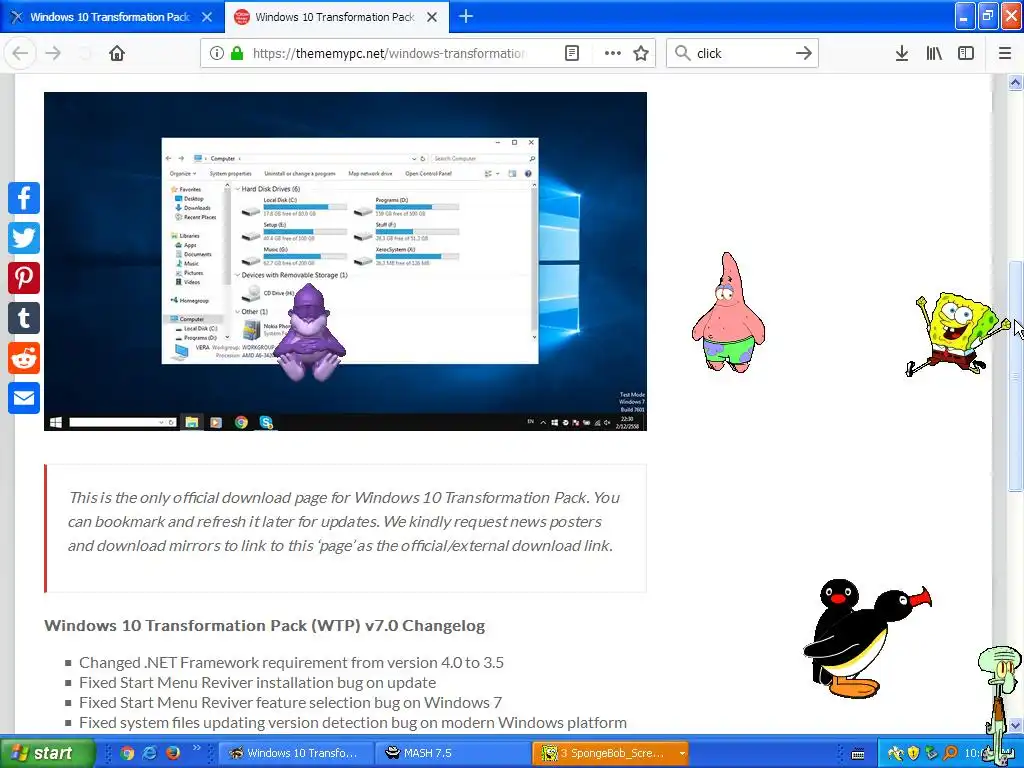Click the Pingu penguins desktop character

[866, 639]
